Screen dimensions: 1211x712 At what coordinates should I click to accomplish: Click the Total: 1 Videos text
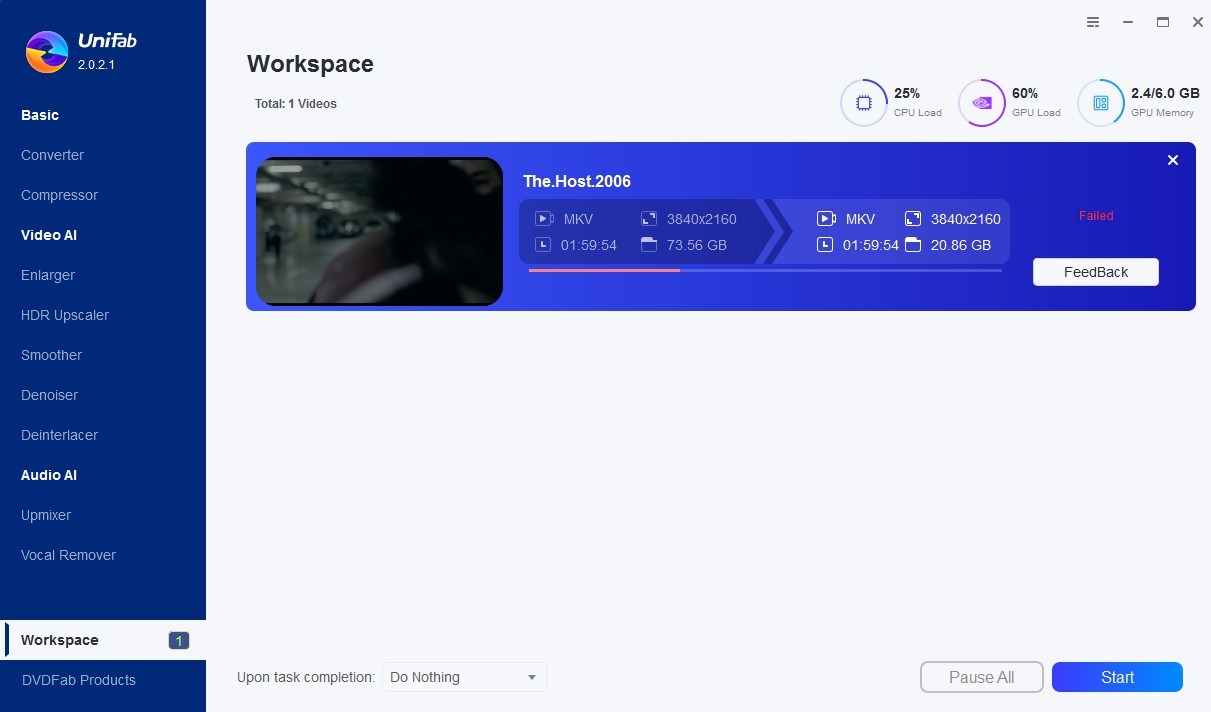[296, 104]
